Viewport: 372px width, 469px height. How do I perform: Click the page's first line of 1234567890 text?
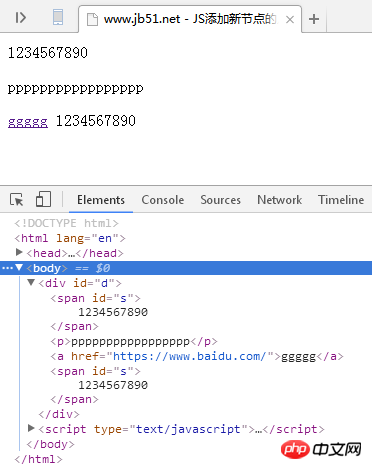[x=48, y=53]
